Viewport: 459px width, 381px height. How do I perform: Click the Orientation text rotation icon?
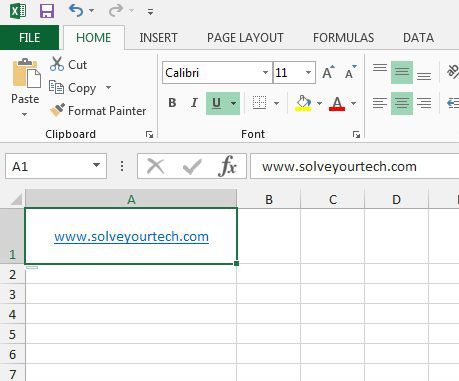tap(453, 71)
